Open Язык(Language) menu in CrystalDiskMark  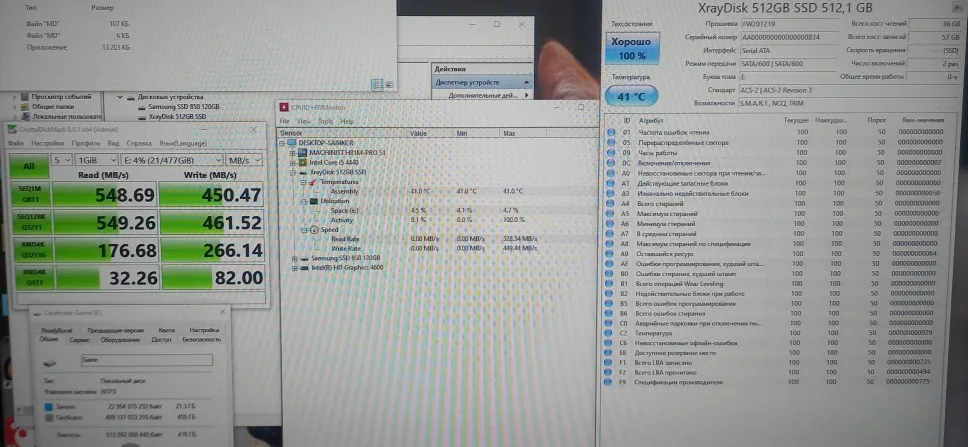click(x=183, y=143)
